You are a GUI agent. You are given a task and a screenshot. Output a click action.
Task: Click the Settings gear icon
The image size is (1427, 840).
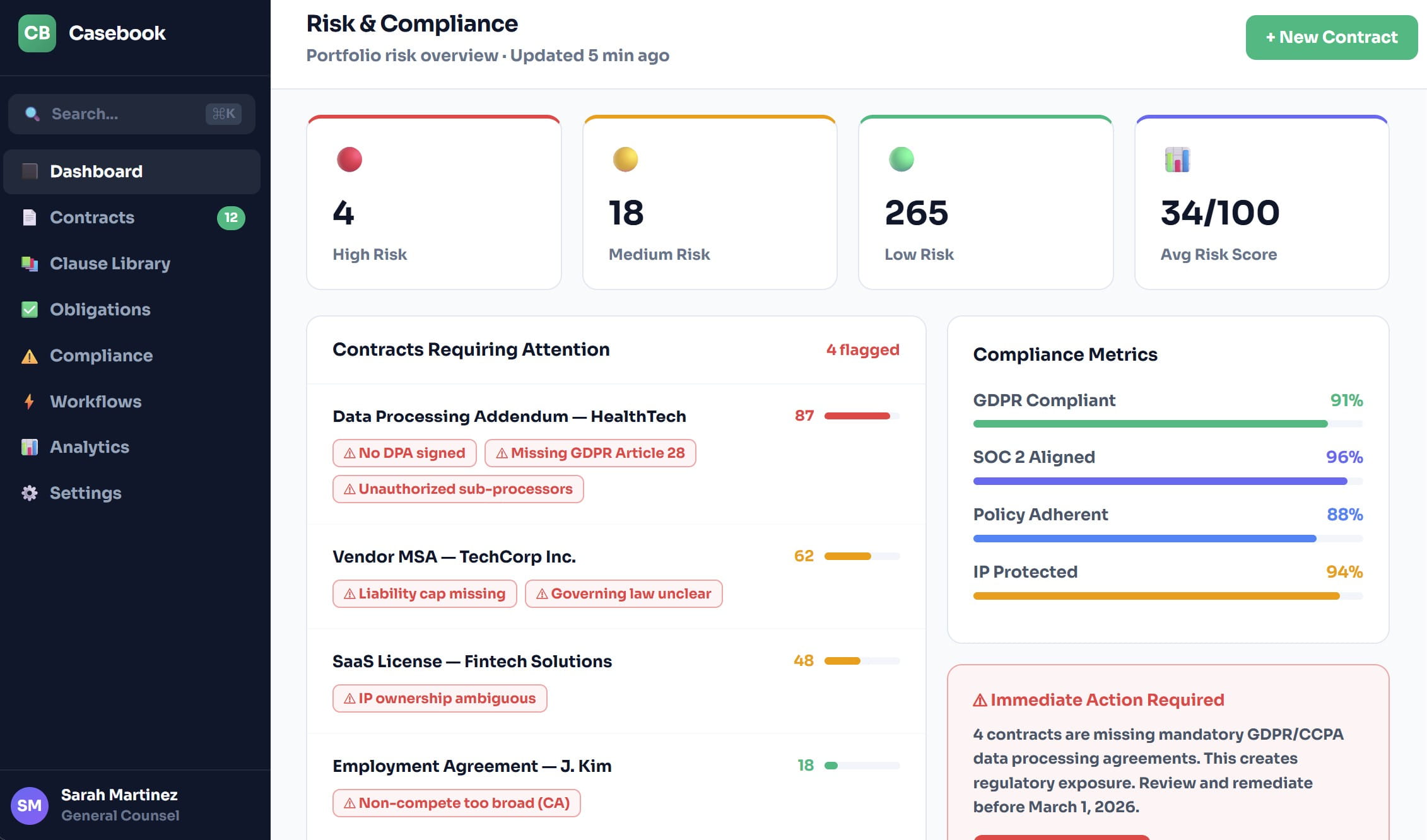click(x=29, y=493)
